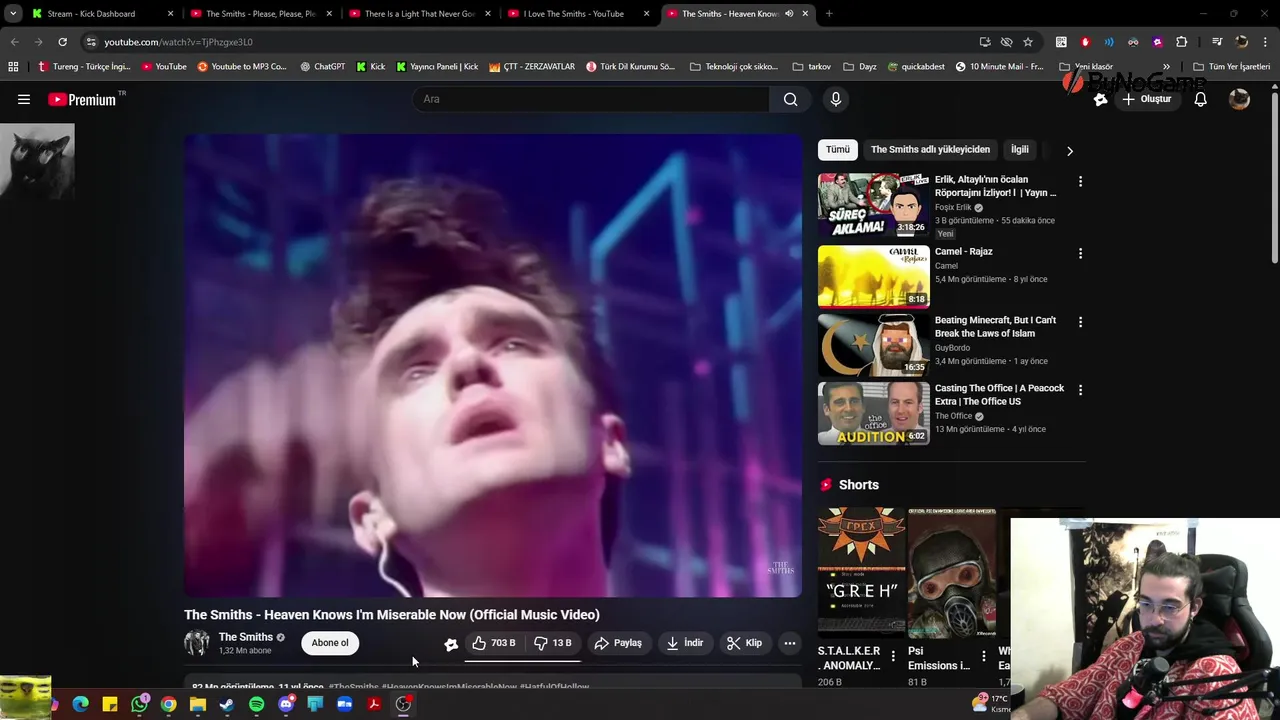Screen dimensions: 1280x720
Task: Start voice search with the microphone
Action: [x=836, y=99]
